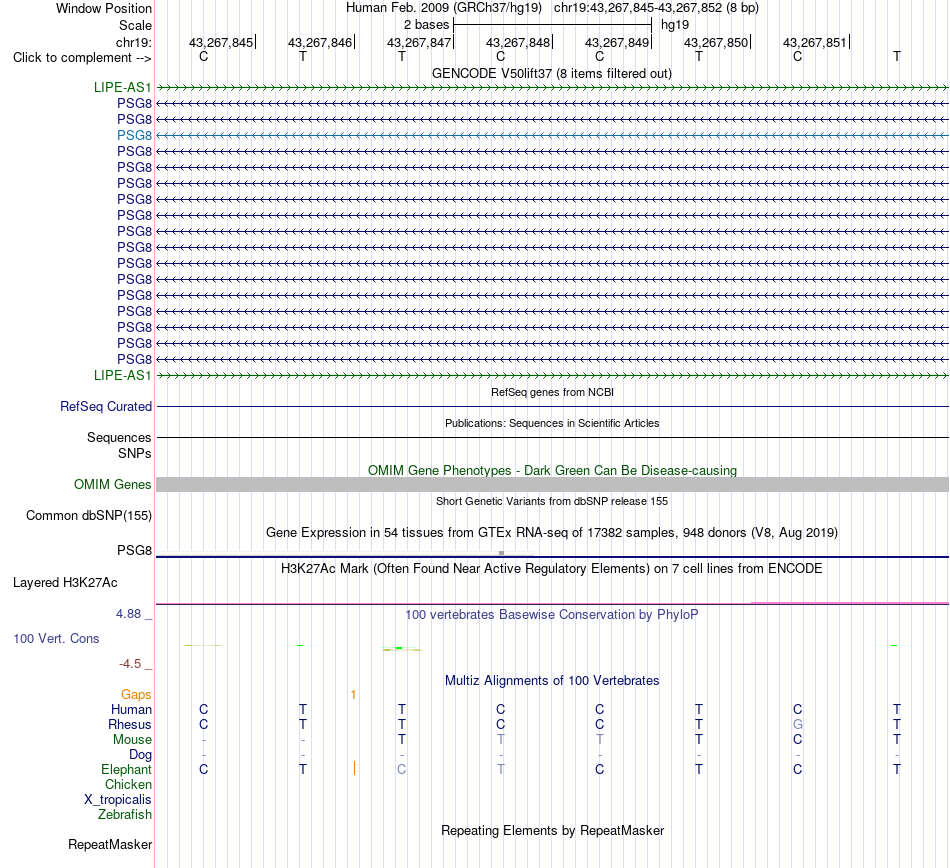
Task: Click the chr19:43,267,845-43,267,852 (8 bp) position text
Action: pyautogui.click(x=656, y=8)
